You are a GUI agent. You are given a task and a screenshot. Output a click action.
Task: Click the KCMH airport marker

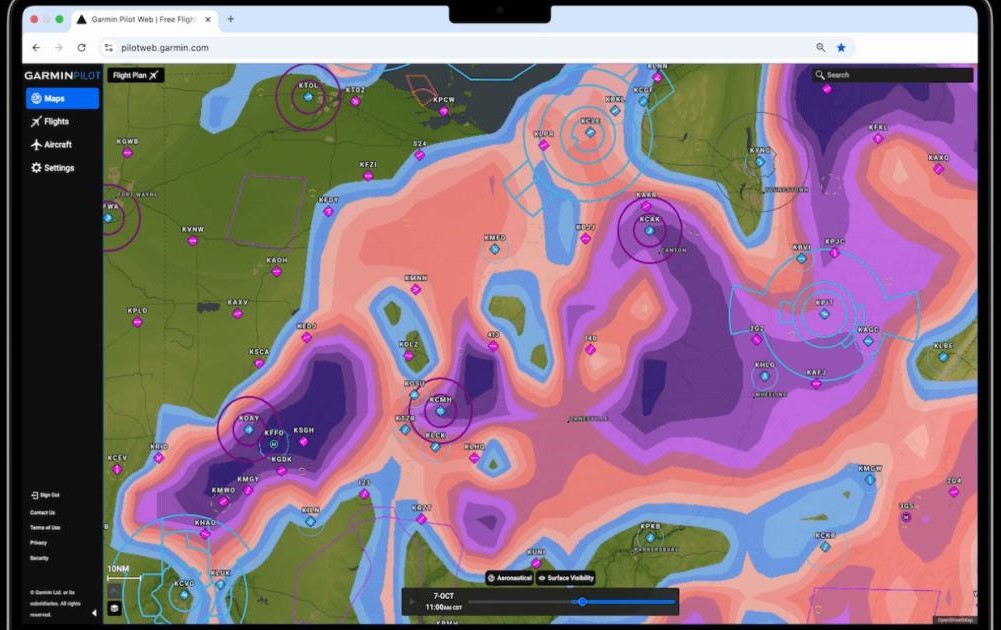coord(439,411)
